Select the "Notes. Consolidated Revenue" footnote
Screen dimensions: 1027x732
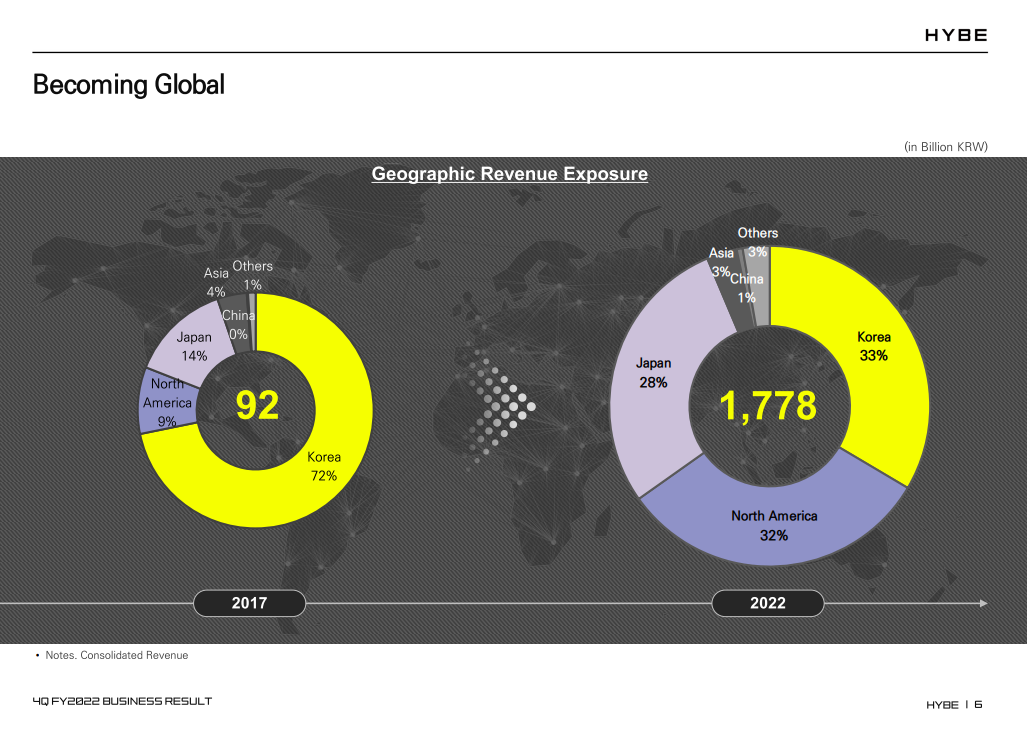pos(117,655)
